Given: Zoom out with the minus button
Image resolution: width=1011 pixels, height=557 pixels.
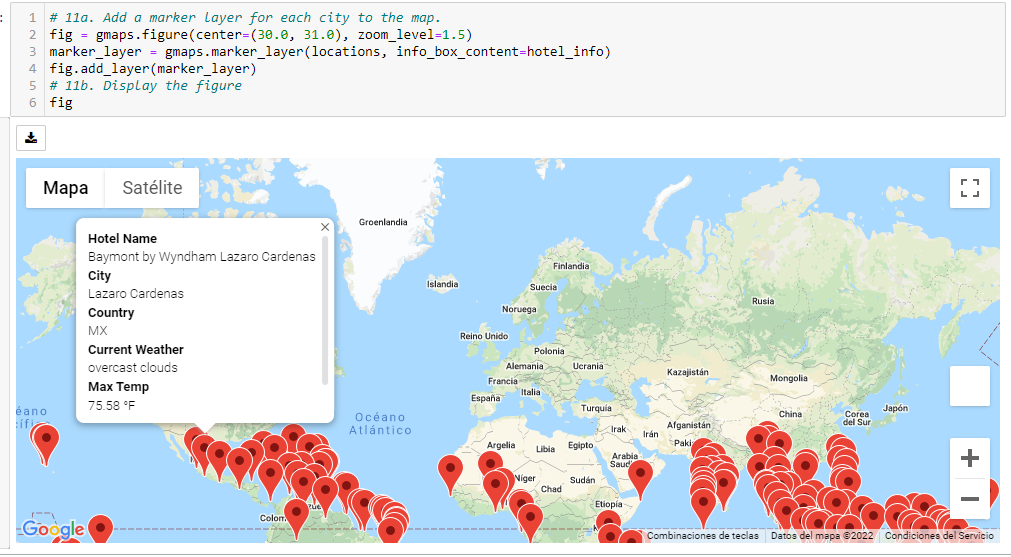Looking at the screenshot, I should tap(969, 498).
